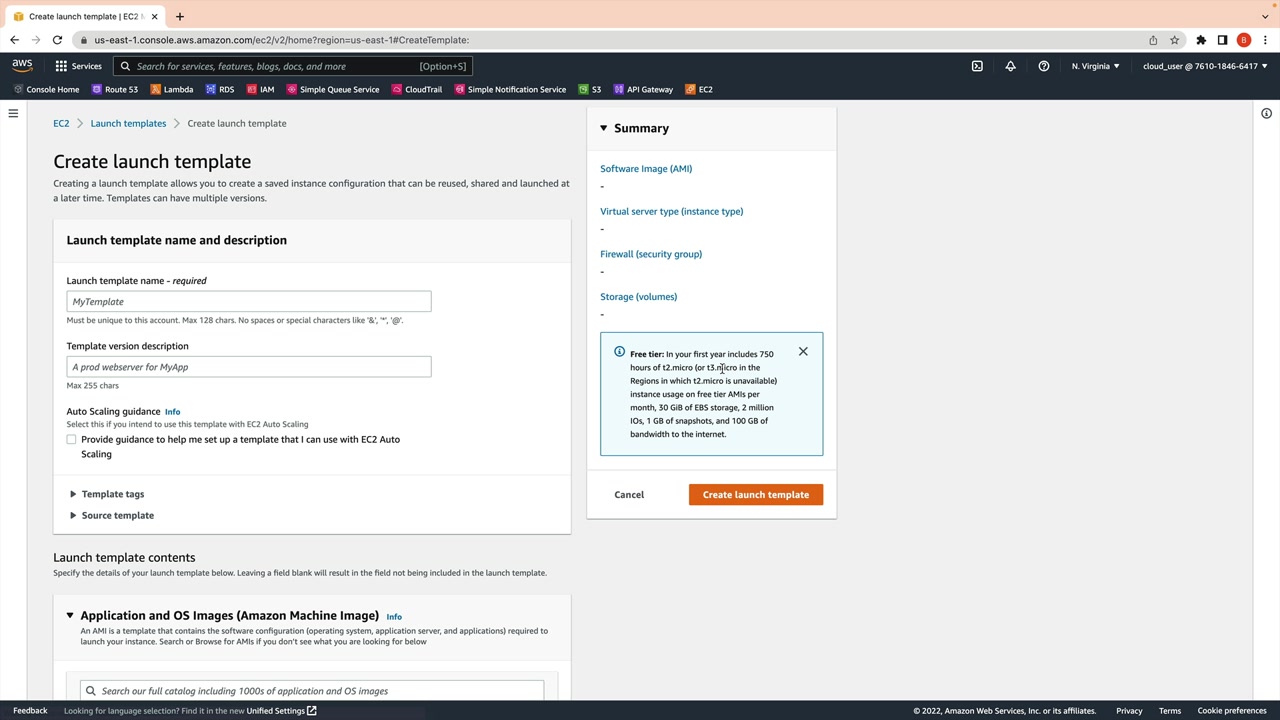Open Route 53 from the favorites bar
Viewport: 1280px width, 720px height.
115,89
